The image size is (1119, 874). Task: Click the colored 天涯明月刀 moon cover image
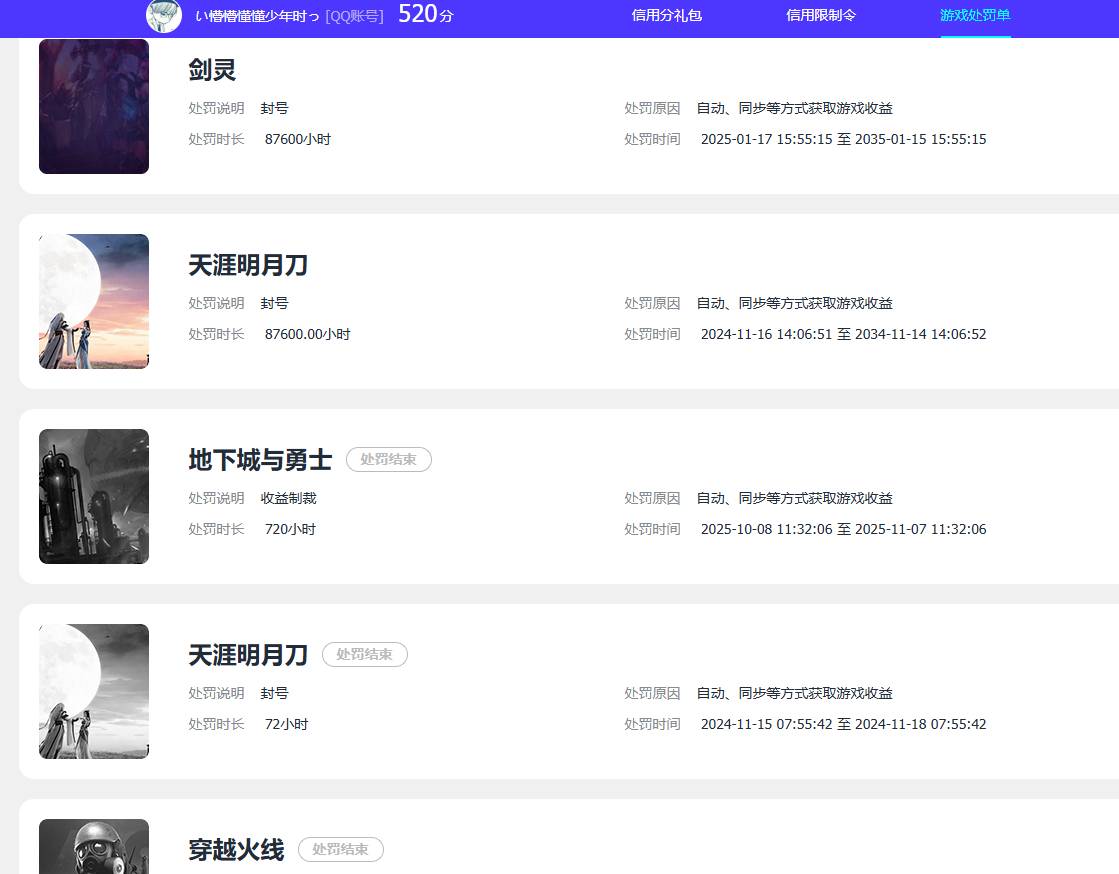(94, 301)
